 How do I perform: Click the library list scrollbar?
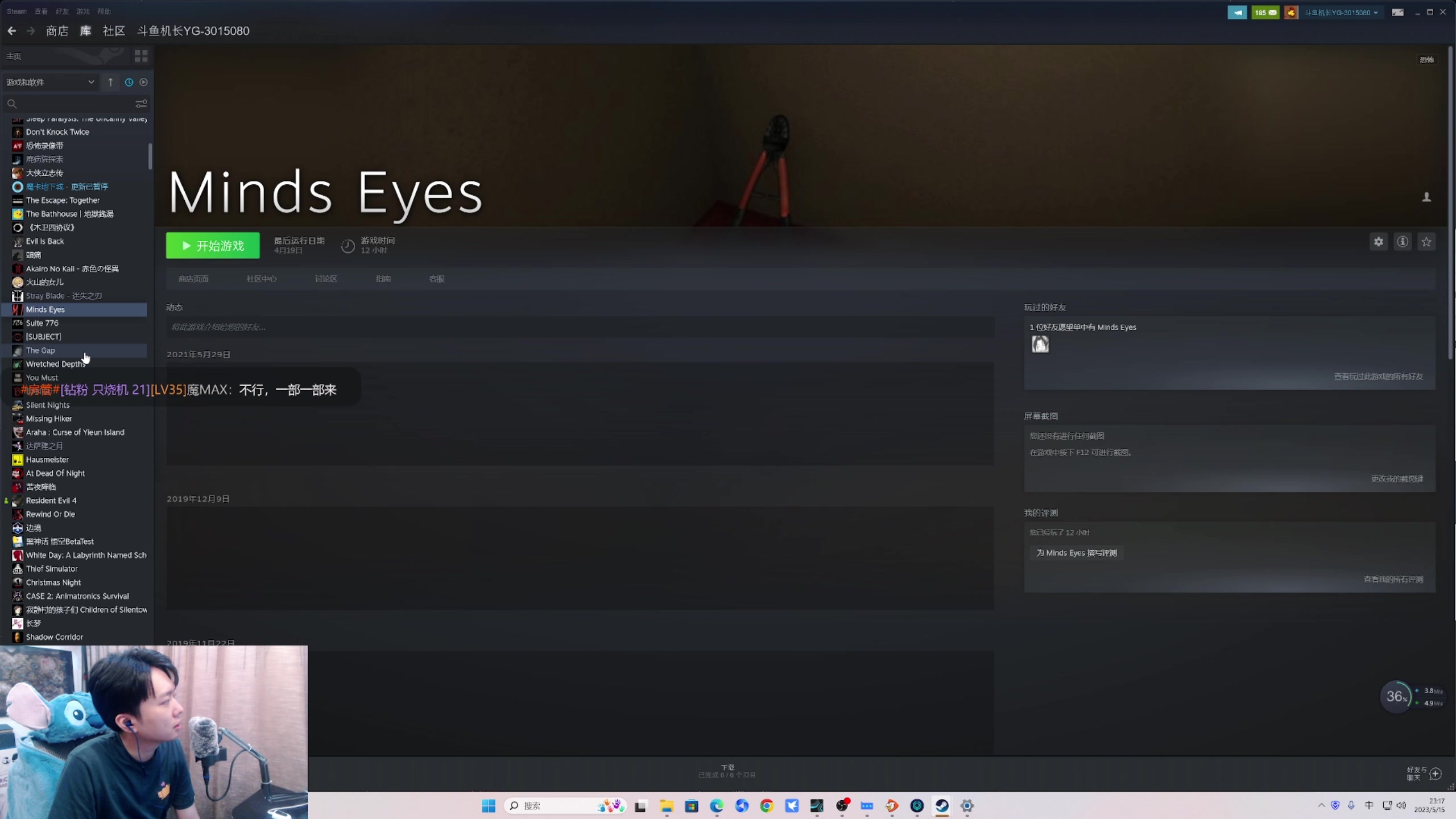[150, 156]
